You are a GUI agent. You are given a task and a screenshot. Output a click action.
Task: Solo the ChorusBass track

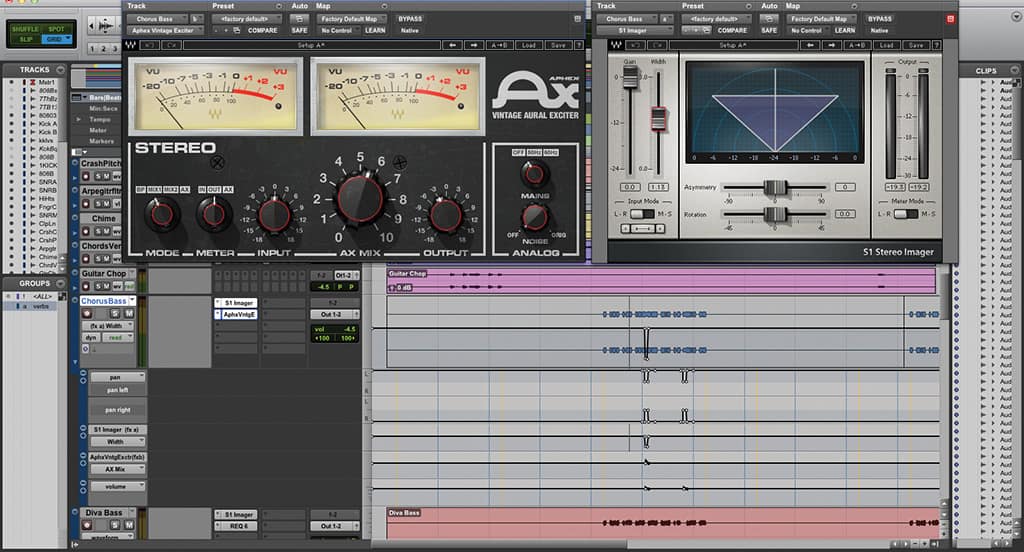[116, 314]
